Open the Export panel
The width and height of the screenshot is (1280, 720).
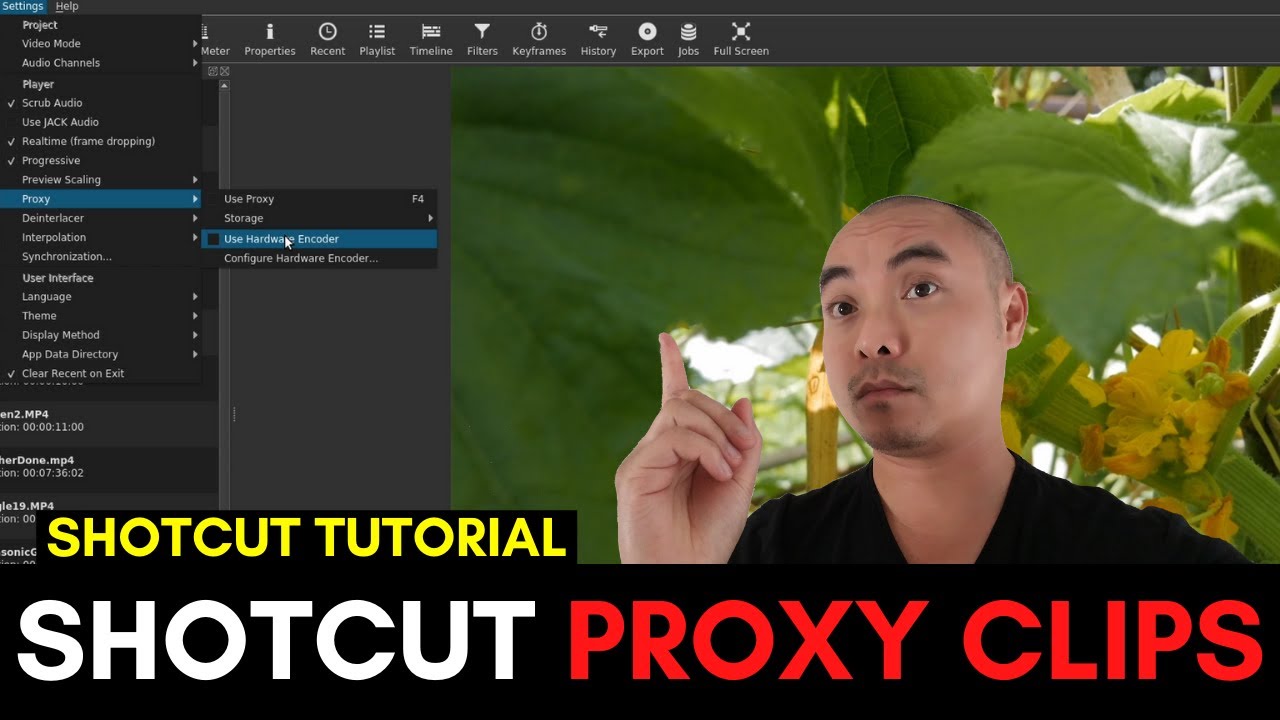coord(647,40)
